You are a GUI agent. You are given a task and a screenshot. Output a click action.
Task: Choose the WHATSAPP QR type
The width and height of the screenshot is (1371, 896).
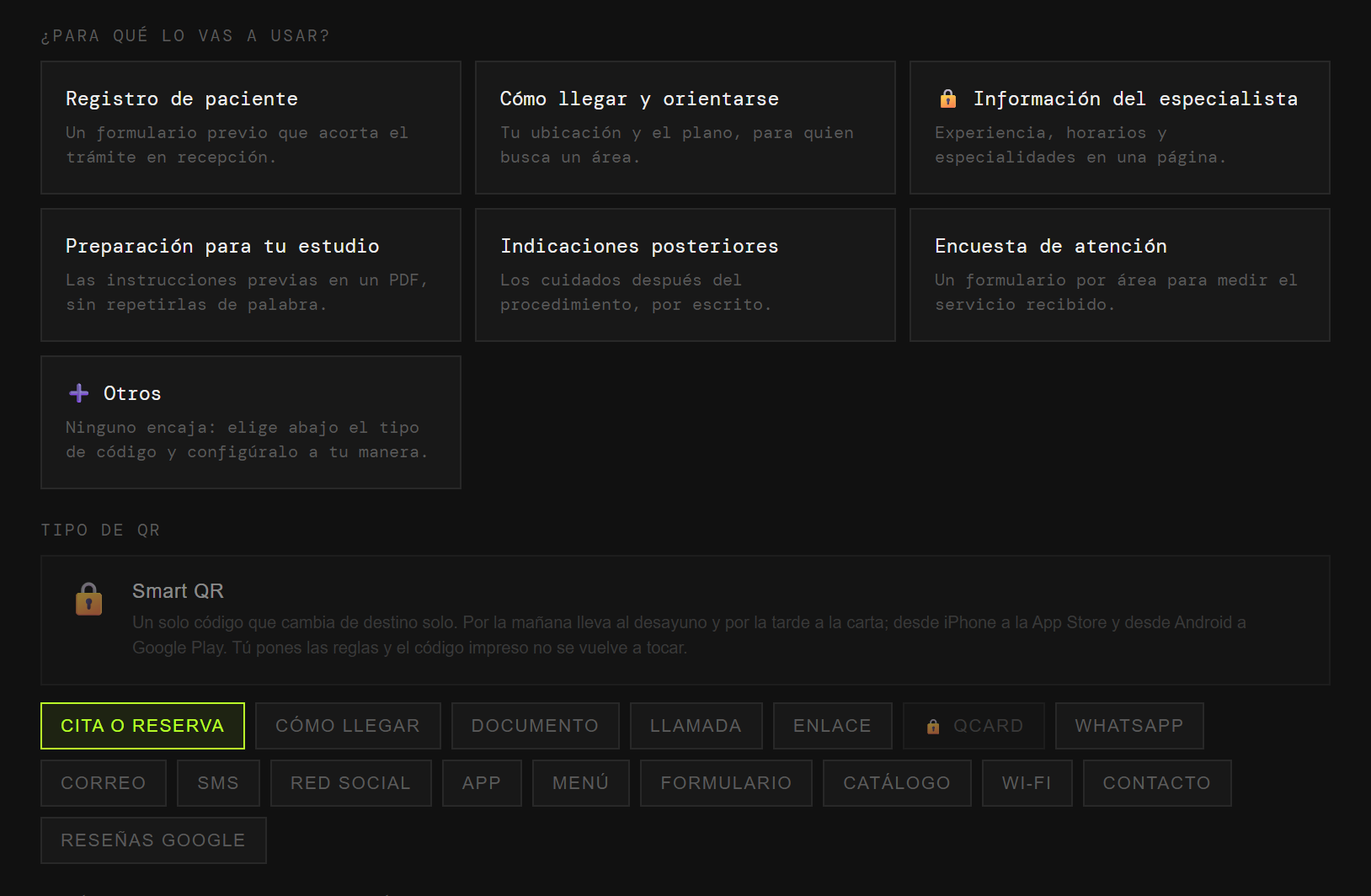point(1129,726)
